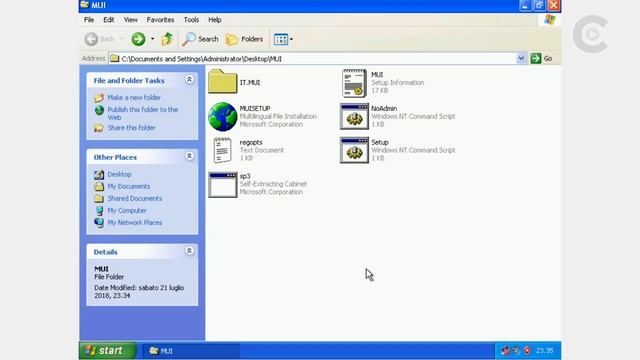Click the Go button
The image size is (640, 360).
tap(542, 58)
